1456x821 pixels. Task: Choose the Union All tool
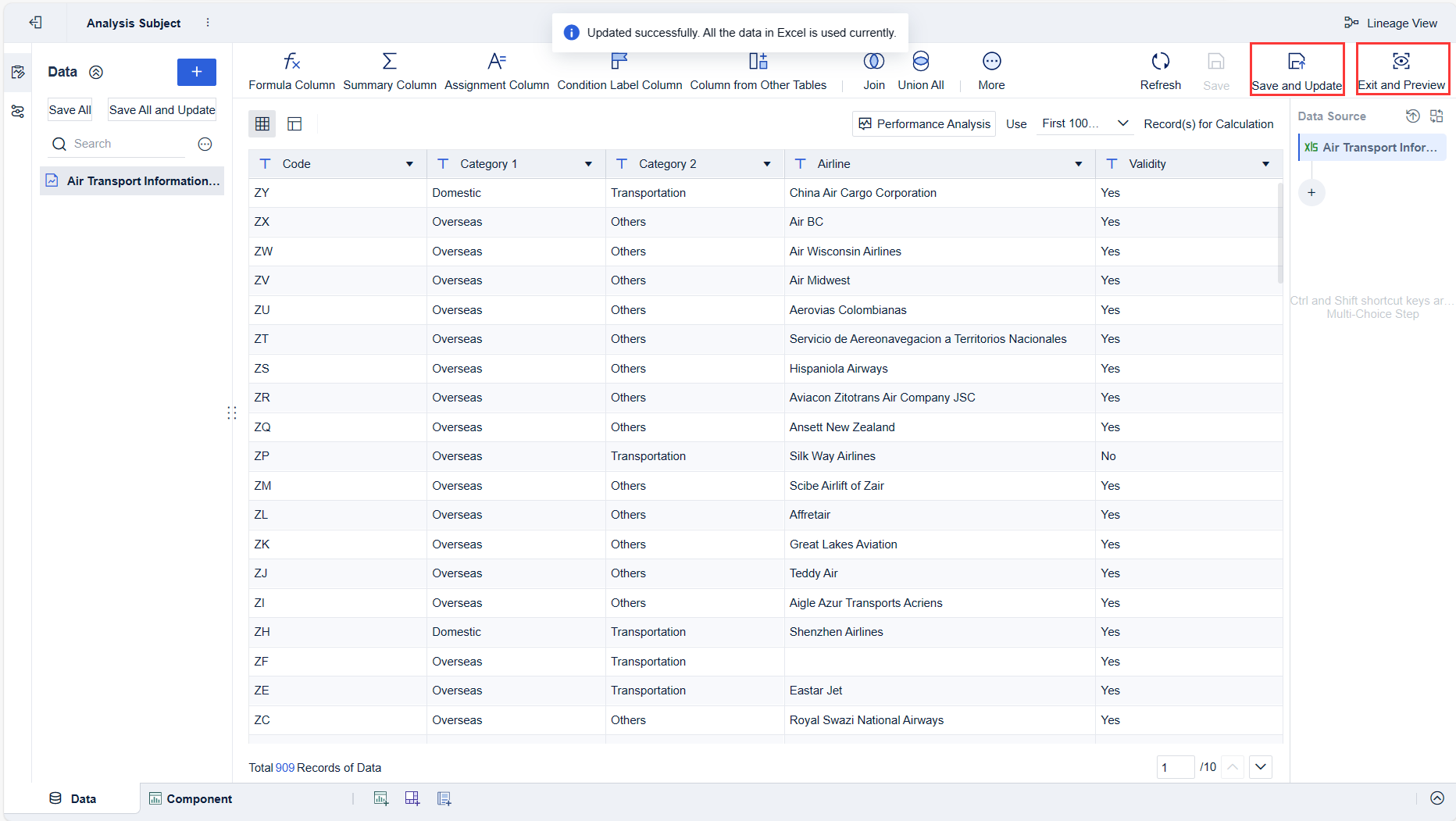920,62
